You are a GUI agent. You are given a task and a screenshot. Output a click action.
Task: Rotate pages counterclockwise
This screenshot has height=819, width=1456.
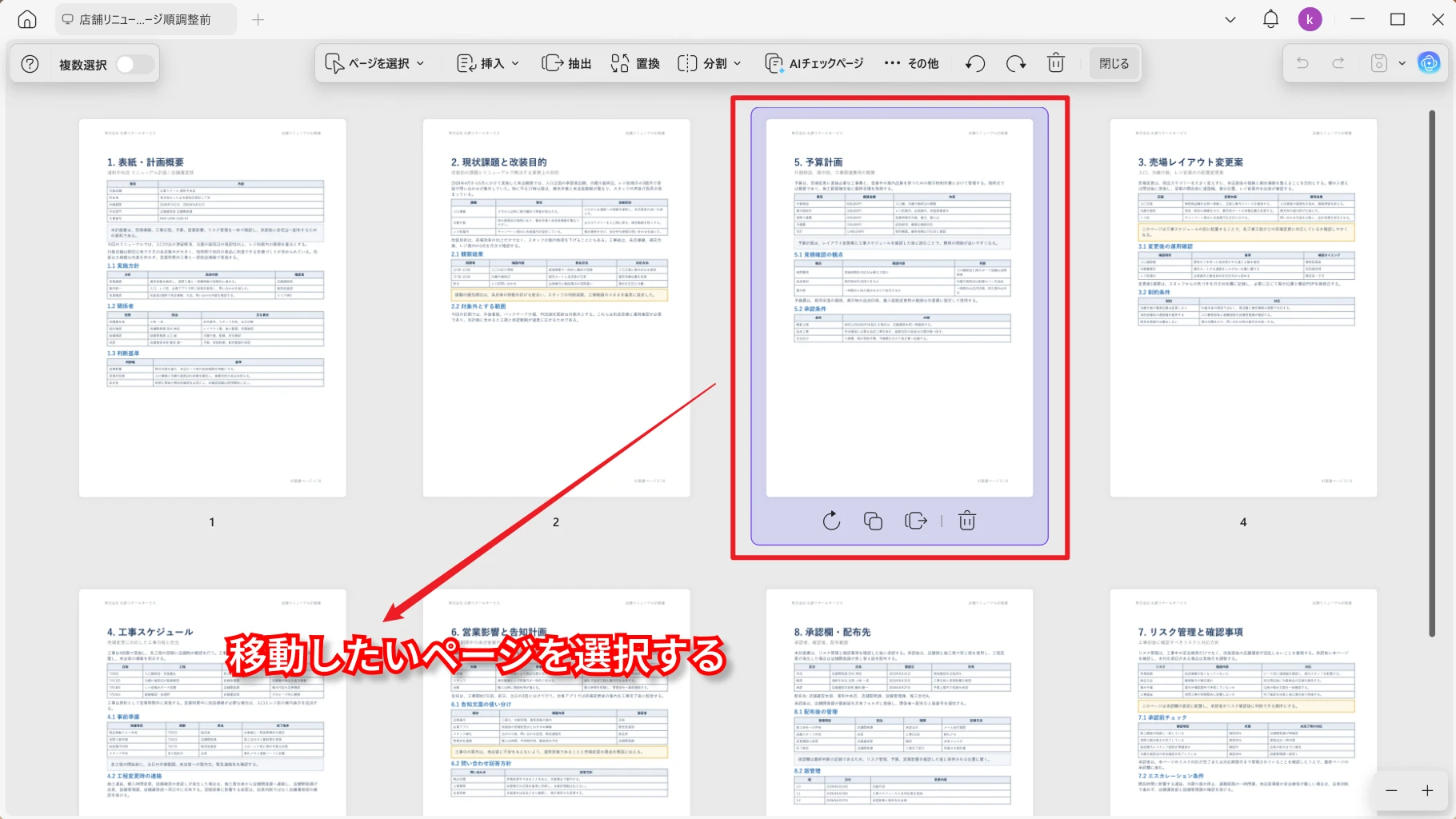click(974, 63)
